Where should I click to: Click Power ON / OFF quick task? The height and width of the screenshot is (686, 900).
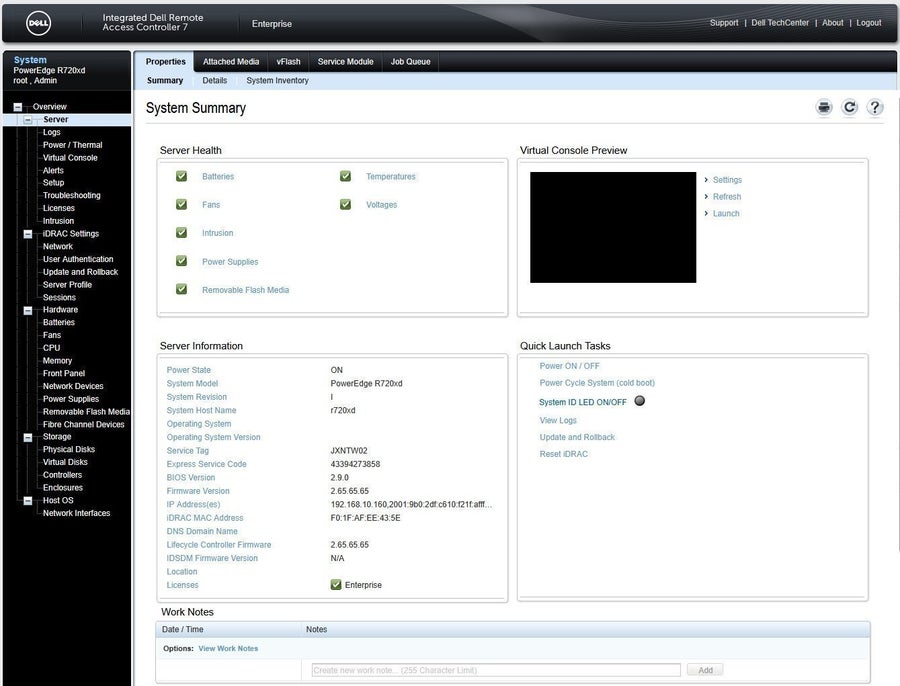pos(569,366)
